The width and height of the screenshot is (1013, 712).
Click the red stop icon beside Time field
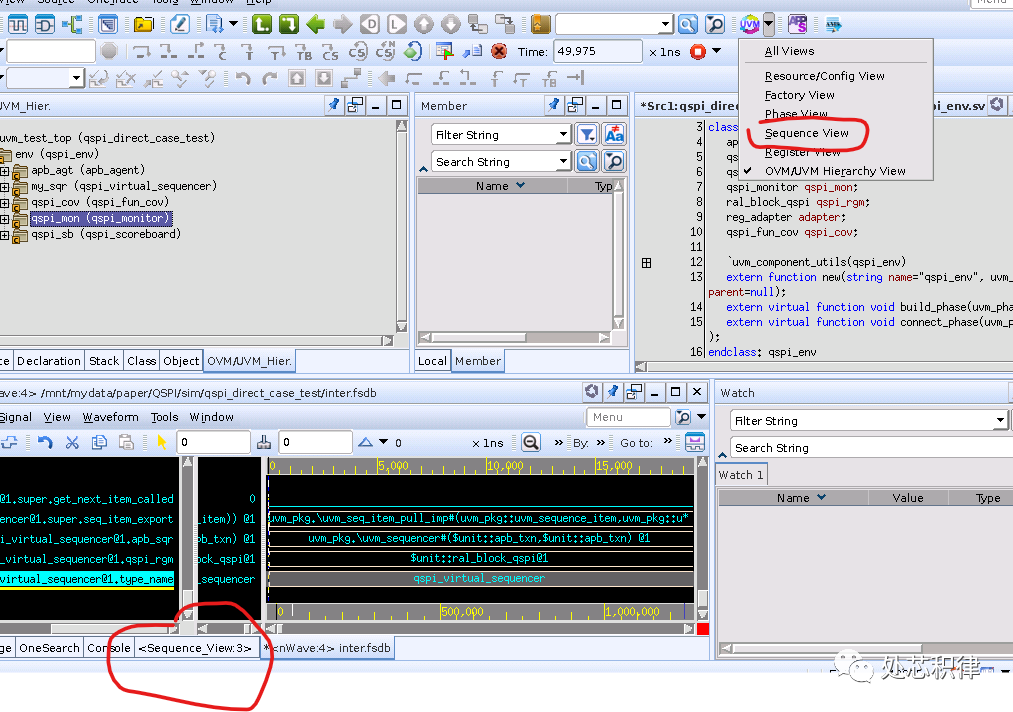(698, 51)
